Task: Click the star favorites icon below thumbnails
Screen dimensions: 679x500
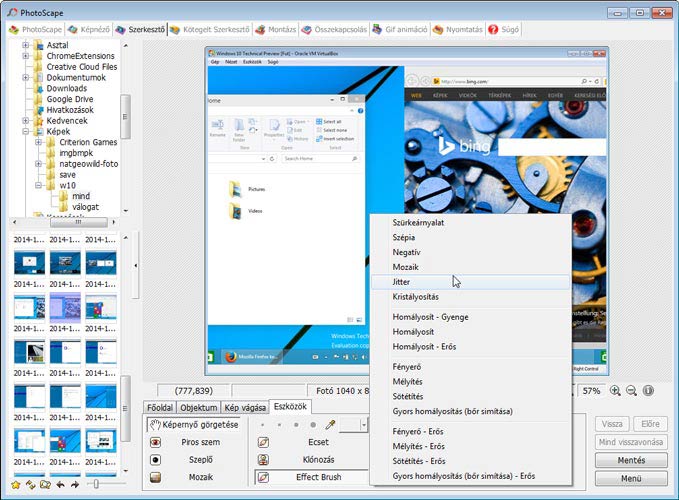Action: click(13, 484)
